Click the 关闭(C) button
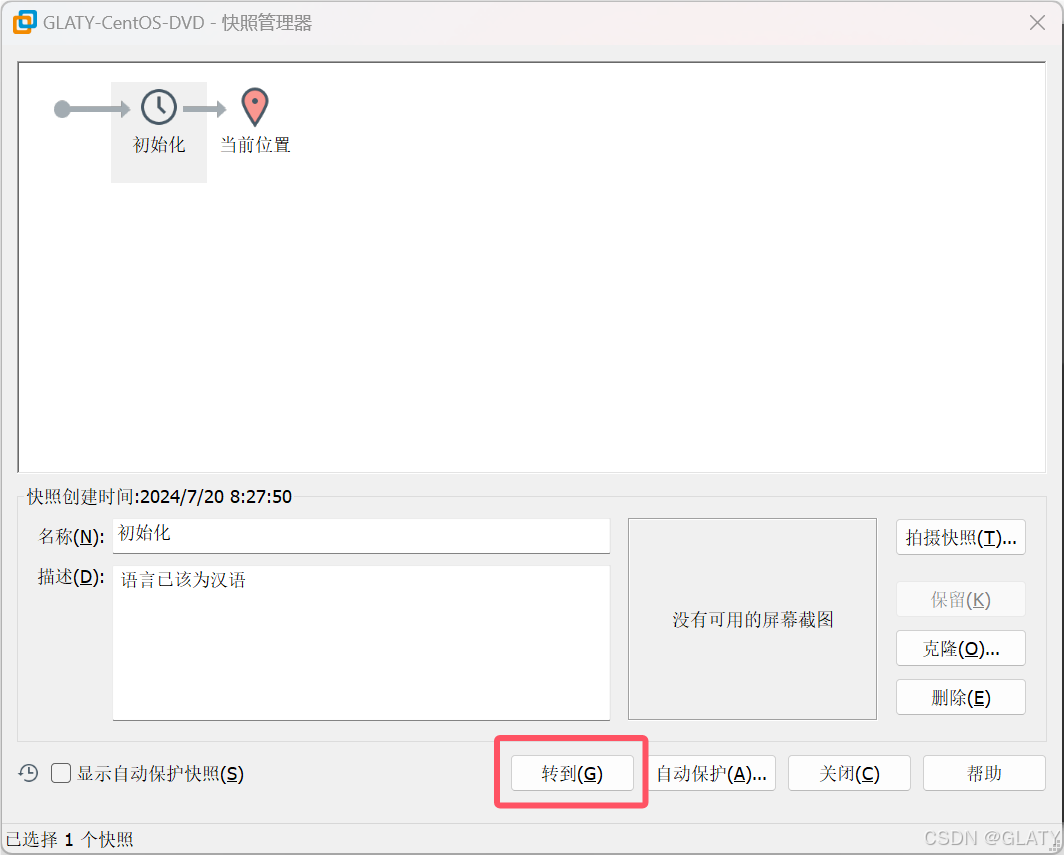 point(849,773)
